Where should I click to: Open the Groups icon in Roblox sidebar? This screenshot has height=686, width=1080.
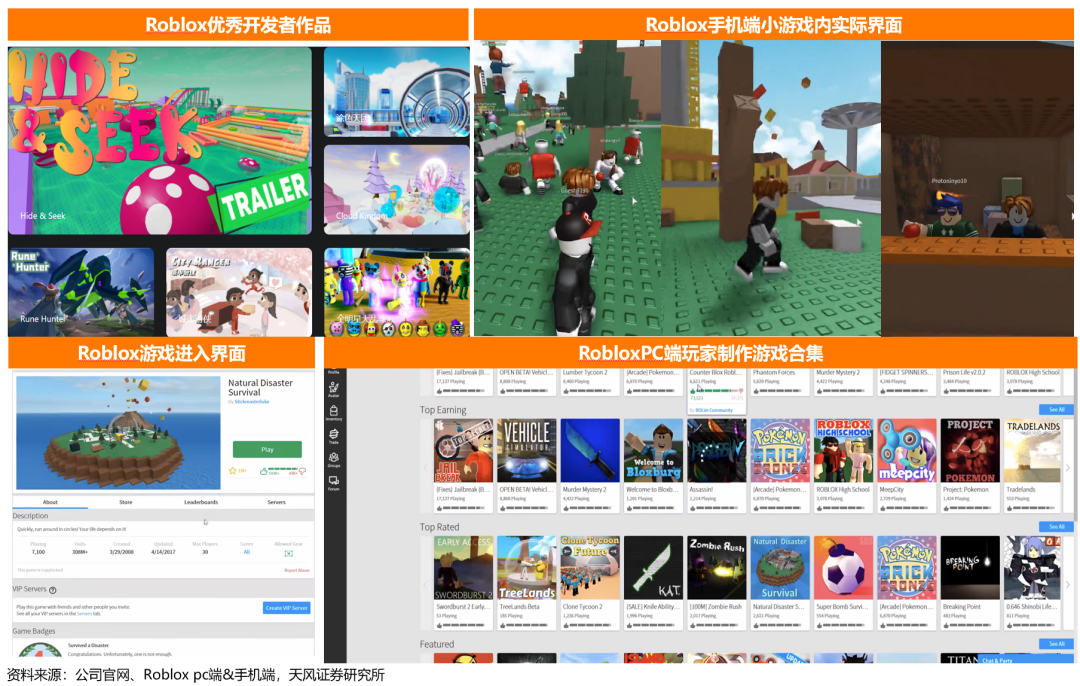tap(333, 459)
